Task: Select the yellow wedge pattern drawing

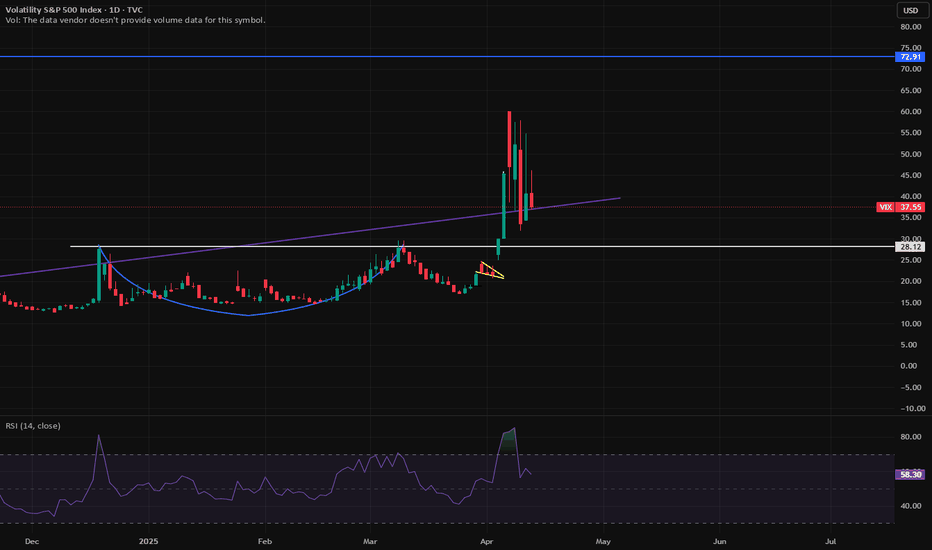Action: click(x=490, y=271)
